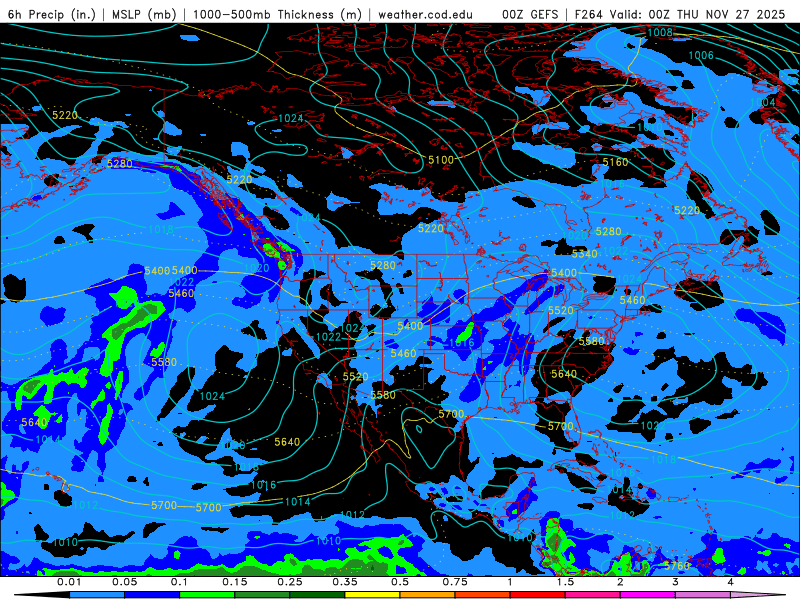The height and width of the screenshot is (600, 800).
Task: Pick the orange 0.5 legend swatch
Action: [x=428, y=595]
